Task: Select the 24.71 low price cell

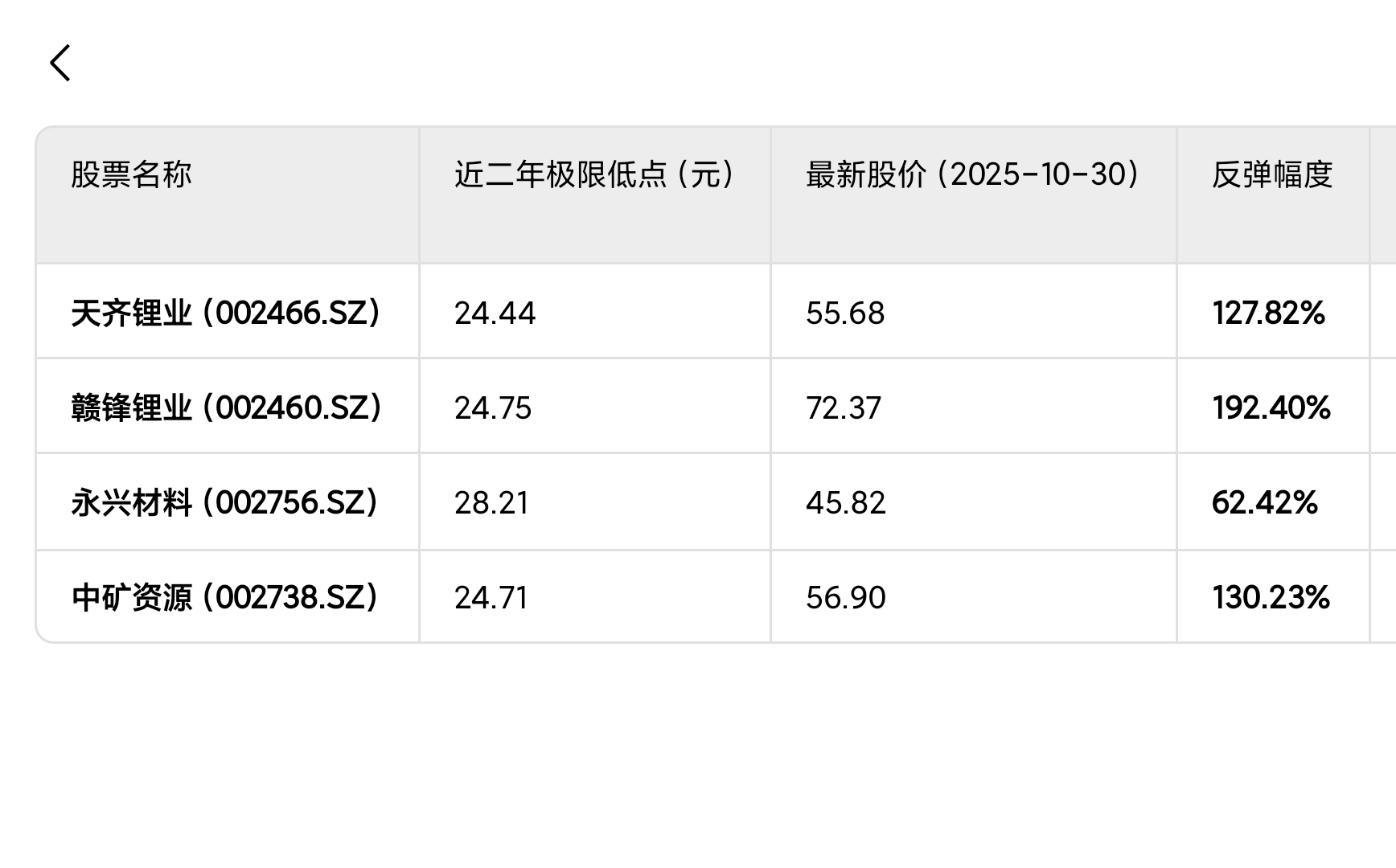Action: 491,597
